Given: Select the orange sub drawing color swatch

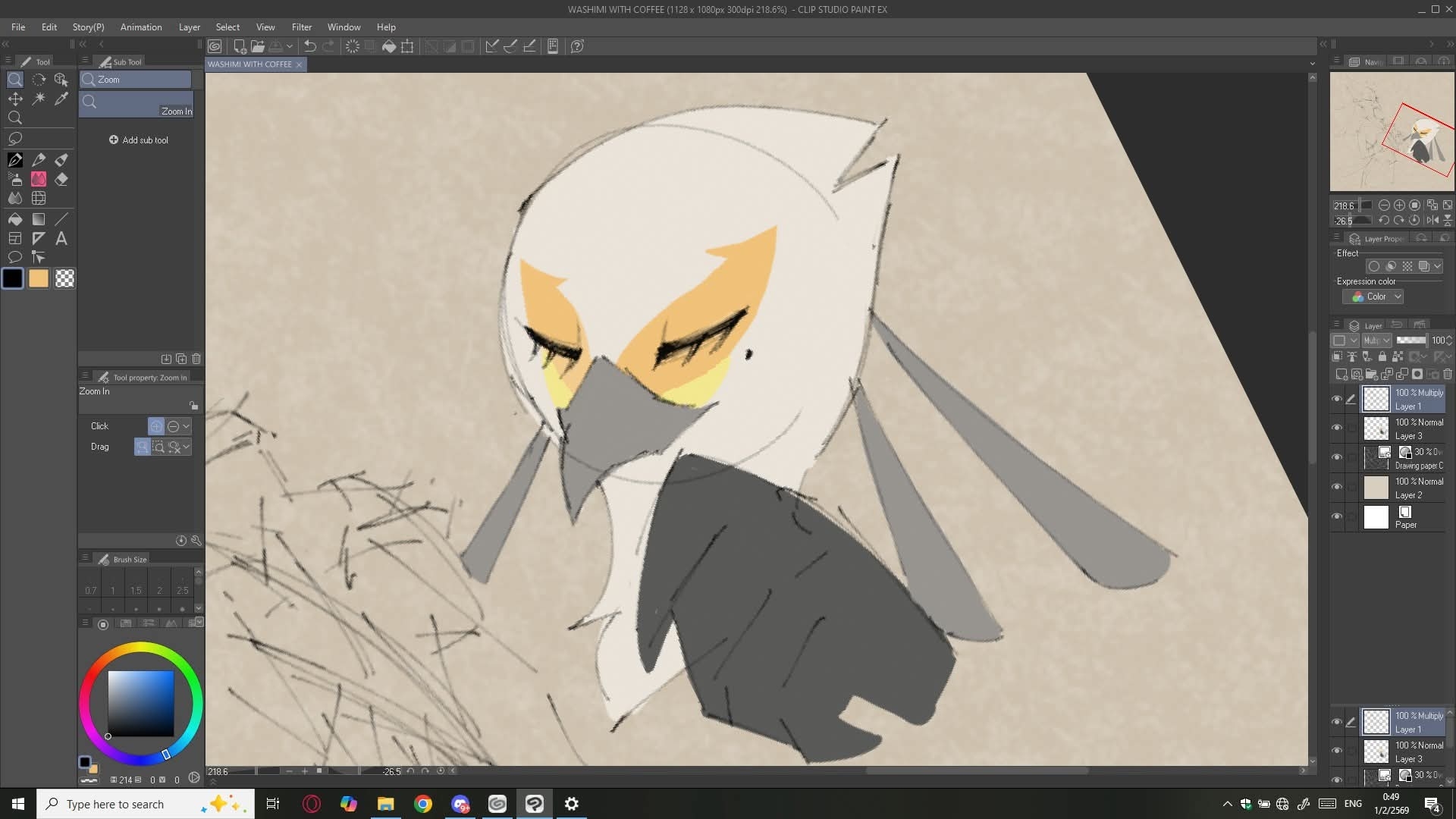Looking at the screenshot, I should click(39, 278).
